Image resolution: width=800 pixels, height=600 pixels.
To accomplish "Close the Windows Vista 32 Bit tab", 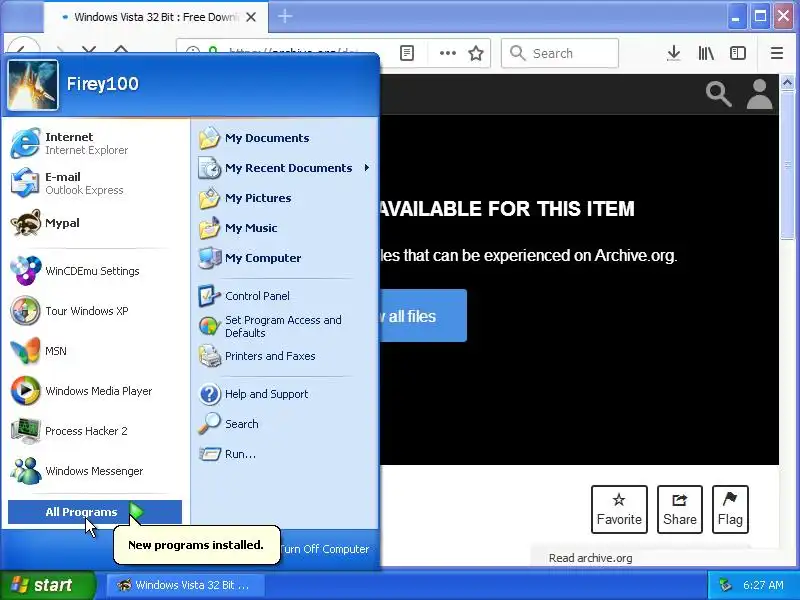I will click(x=251, y=17).
